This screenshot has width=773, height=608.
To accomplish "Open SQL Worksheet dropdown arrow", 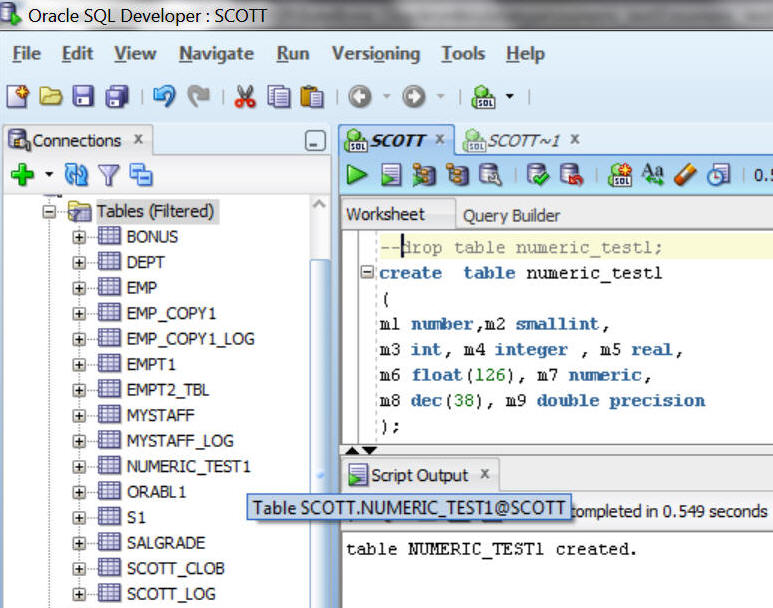I will coord(510,96).
